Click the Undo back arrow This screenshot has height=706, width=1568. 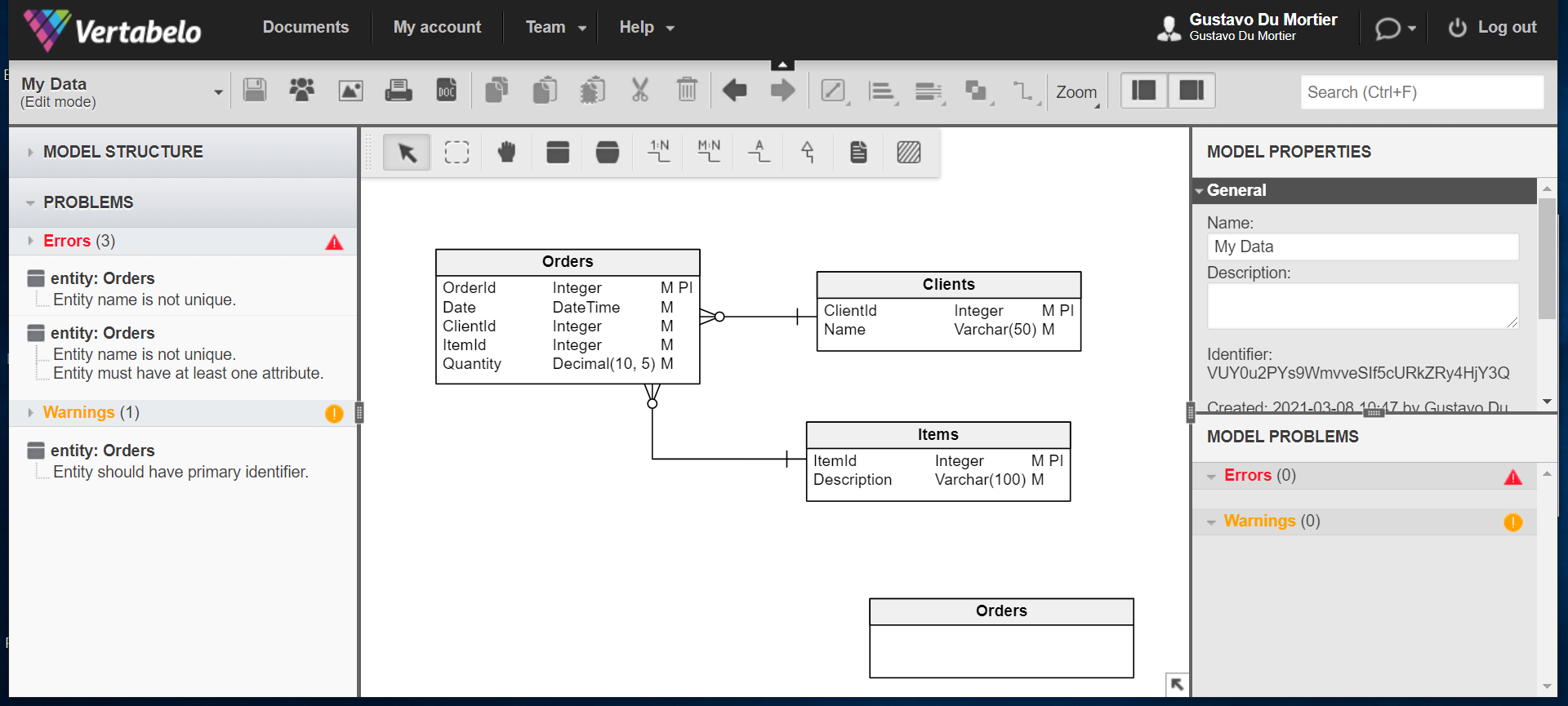click(735, 90)
